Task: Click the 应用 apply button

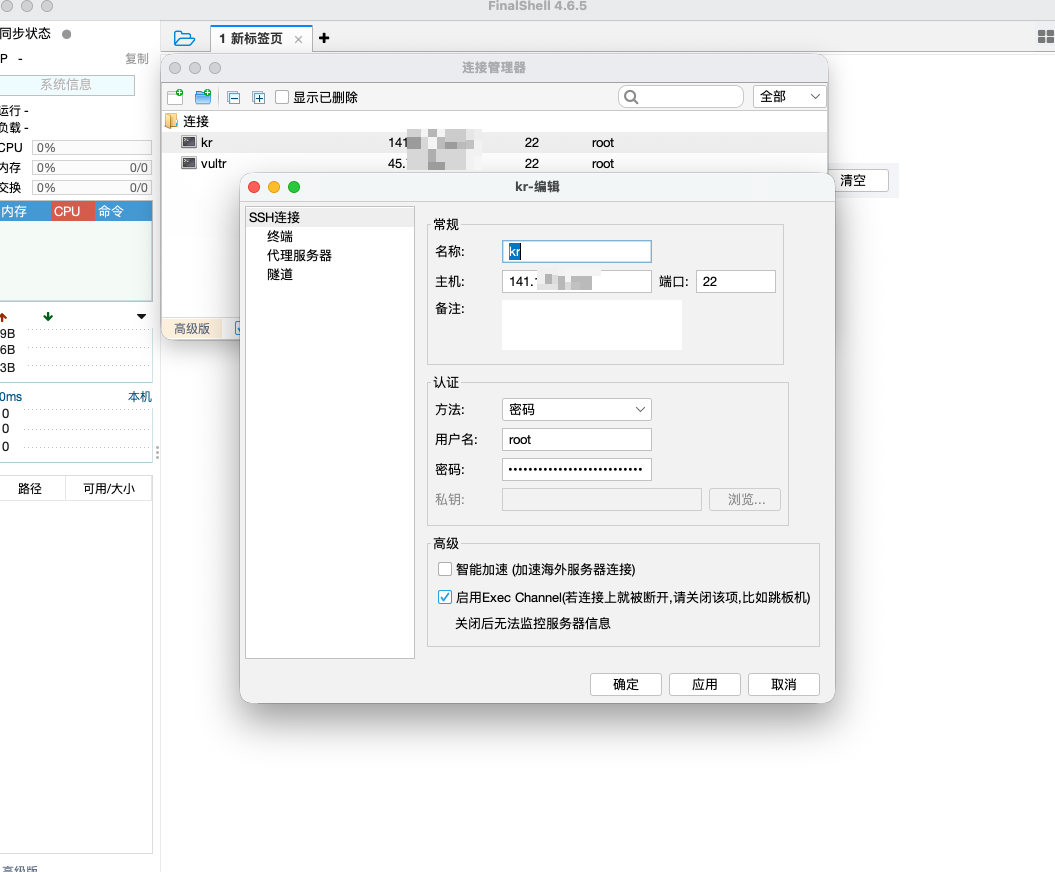Action: 704,684
